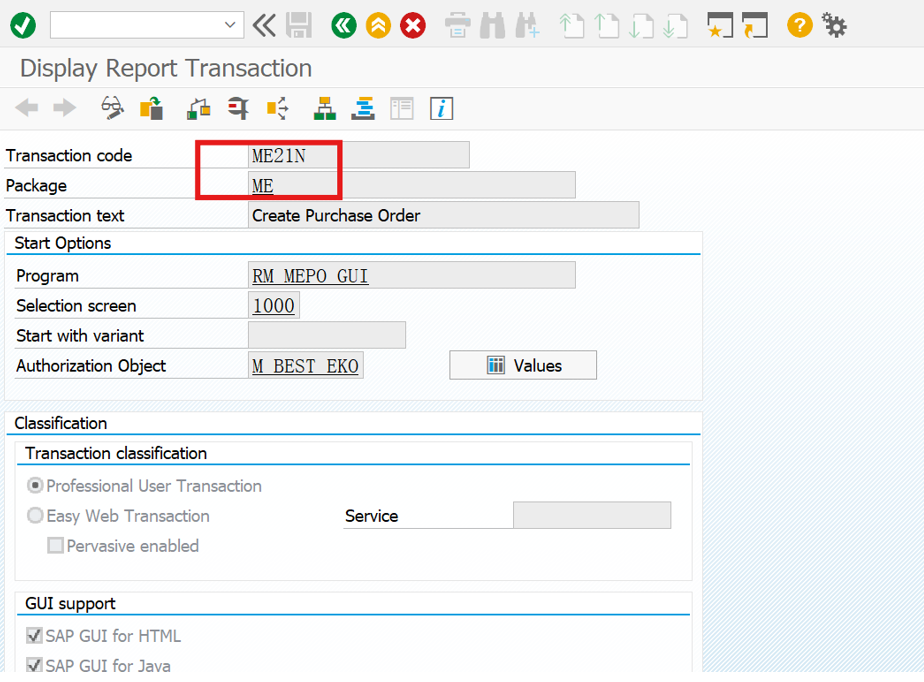Click the indentation structure icon

[363, 108]
